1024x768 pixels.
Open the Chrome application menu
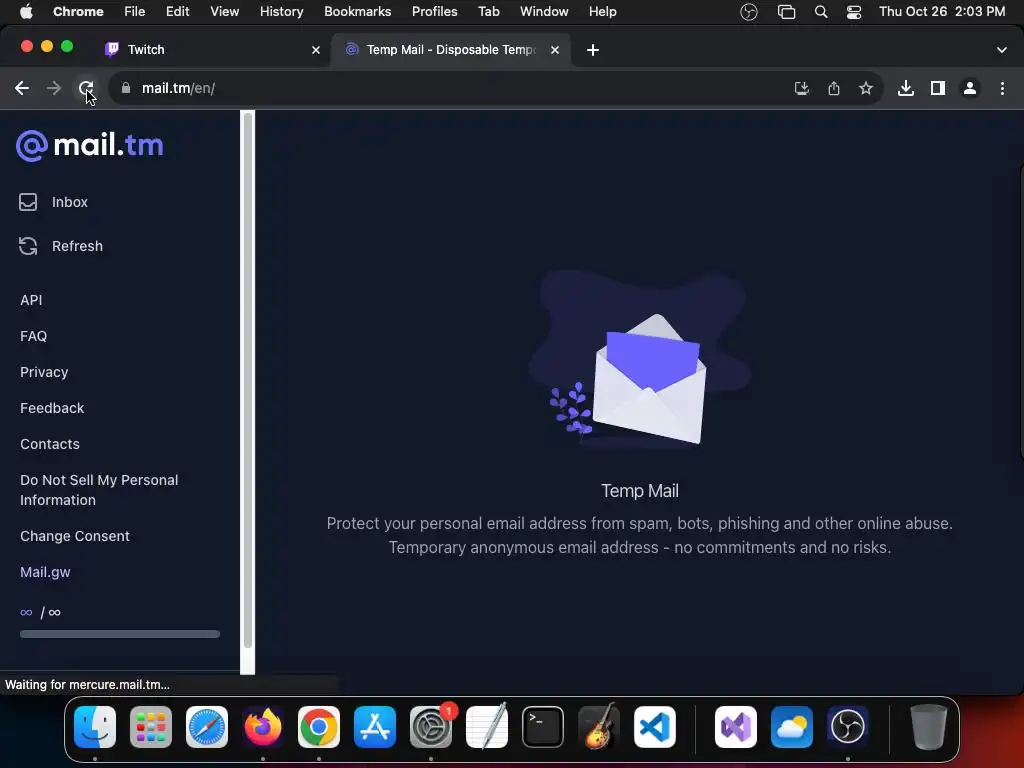tap(78, 12)
